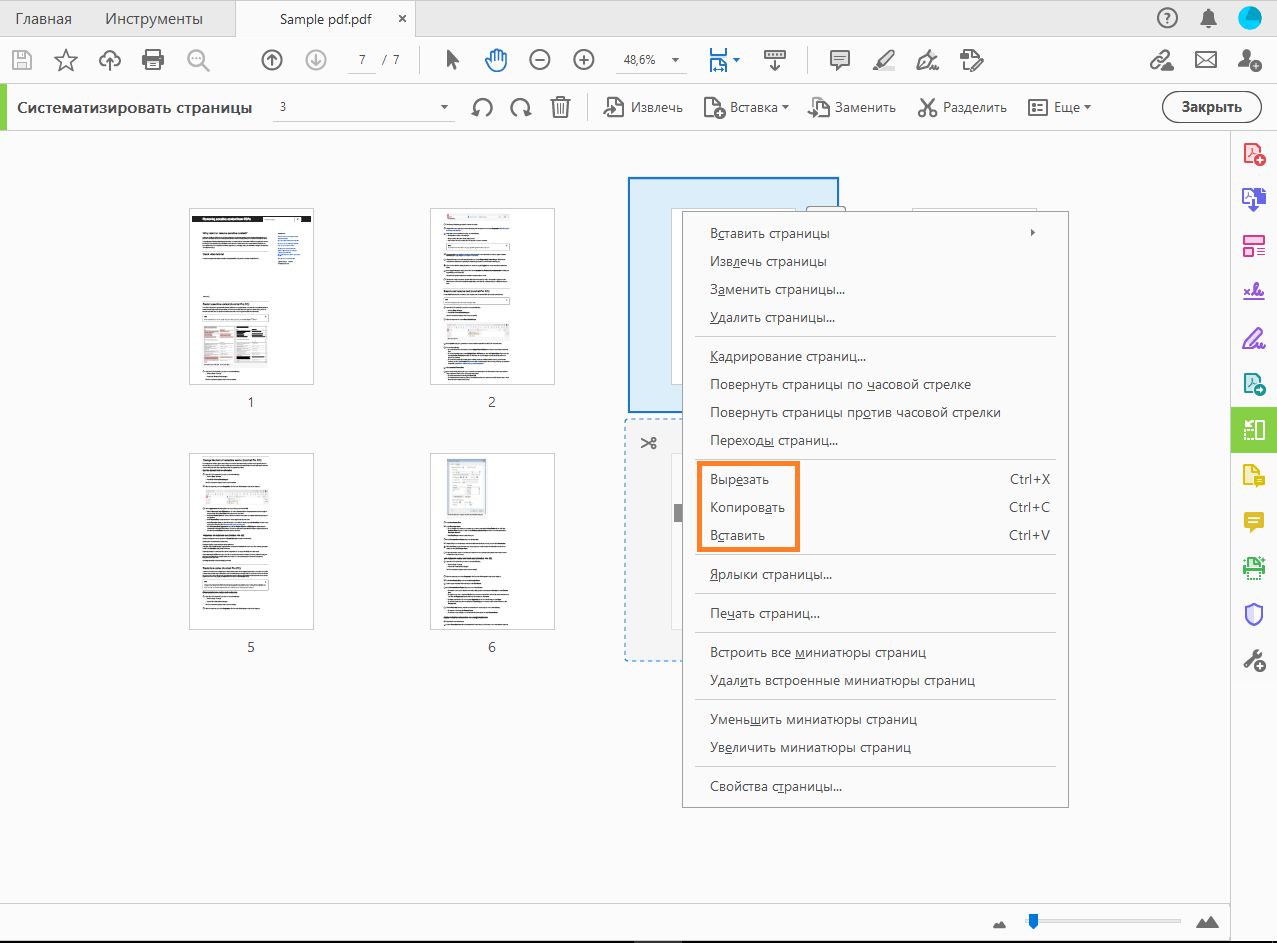Screen dimensions: 1277x943
Task: Zoom out with minus circle icon
Action: [540, 60]
